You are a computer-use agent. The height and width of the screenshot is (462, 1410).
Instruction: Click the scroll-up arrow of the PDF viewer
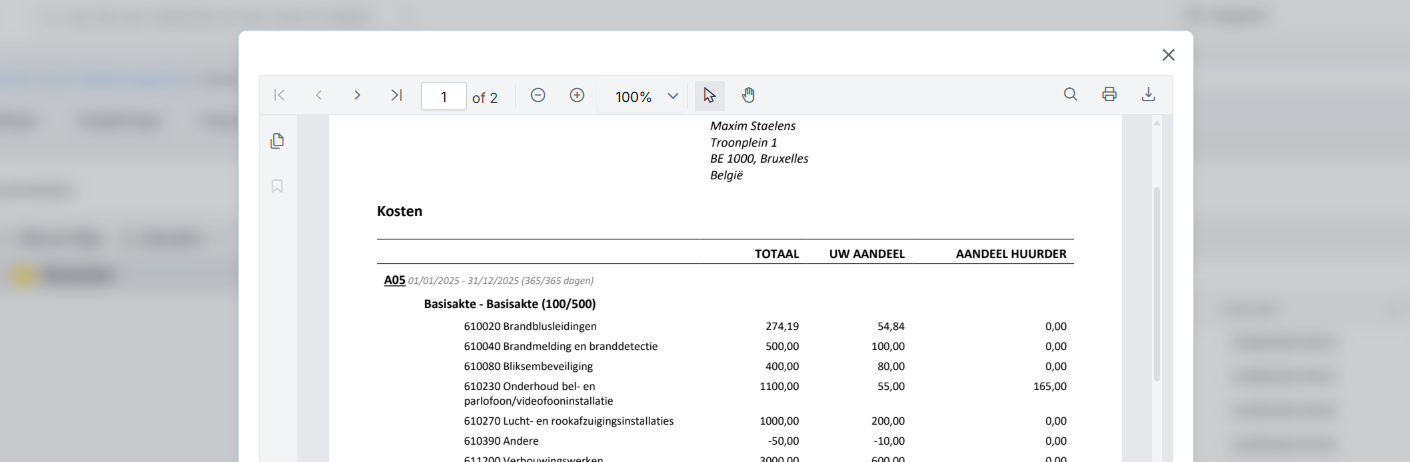pos(1158,123)
